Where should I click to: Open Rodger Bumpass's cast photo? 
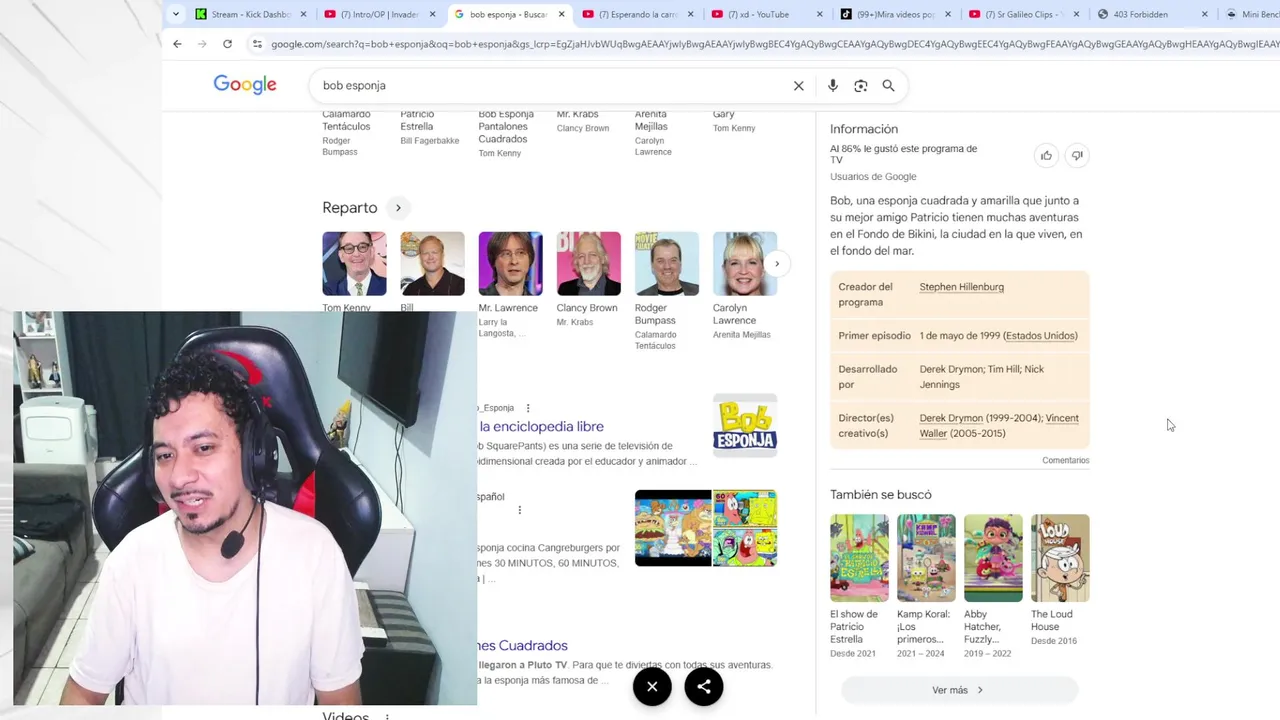click(x=666, y=264)
